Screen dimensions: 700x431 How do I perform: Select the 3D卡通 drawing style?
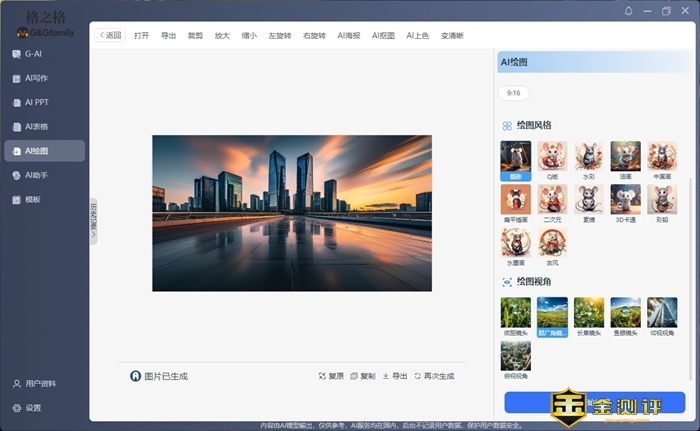tap(625, 203)
